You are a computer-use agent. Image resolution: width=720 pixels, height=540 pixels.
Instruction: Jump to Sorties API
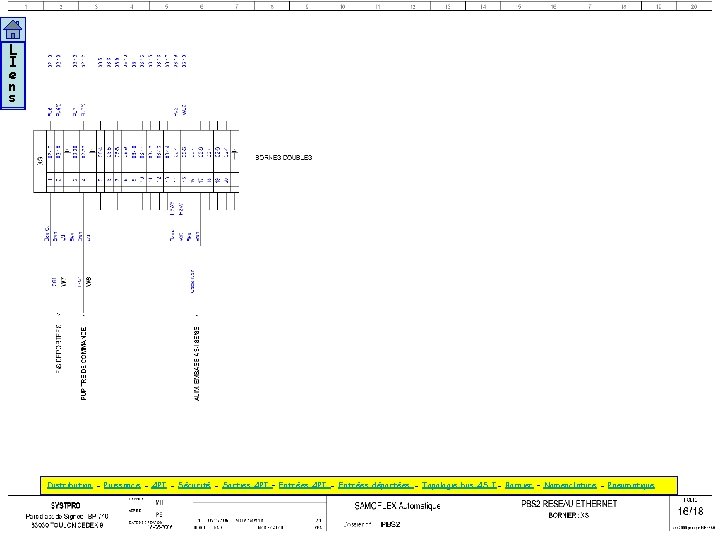245,485
